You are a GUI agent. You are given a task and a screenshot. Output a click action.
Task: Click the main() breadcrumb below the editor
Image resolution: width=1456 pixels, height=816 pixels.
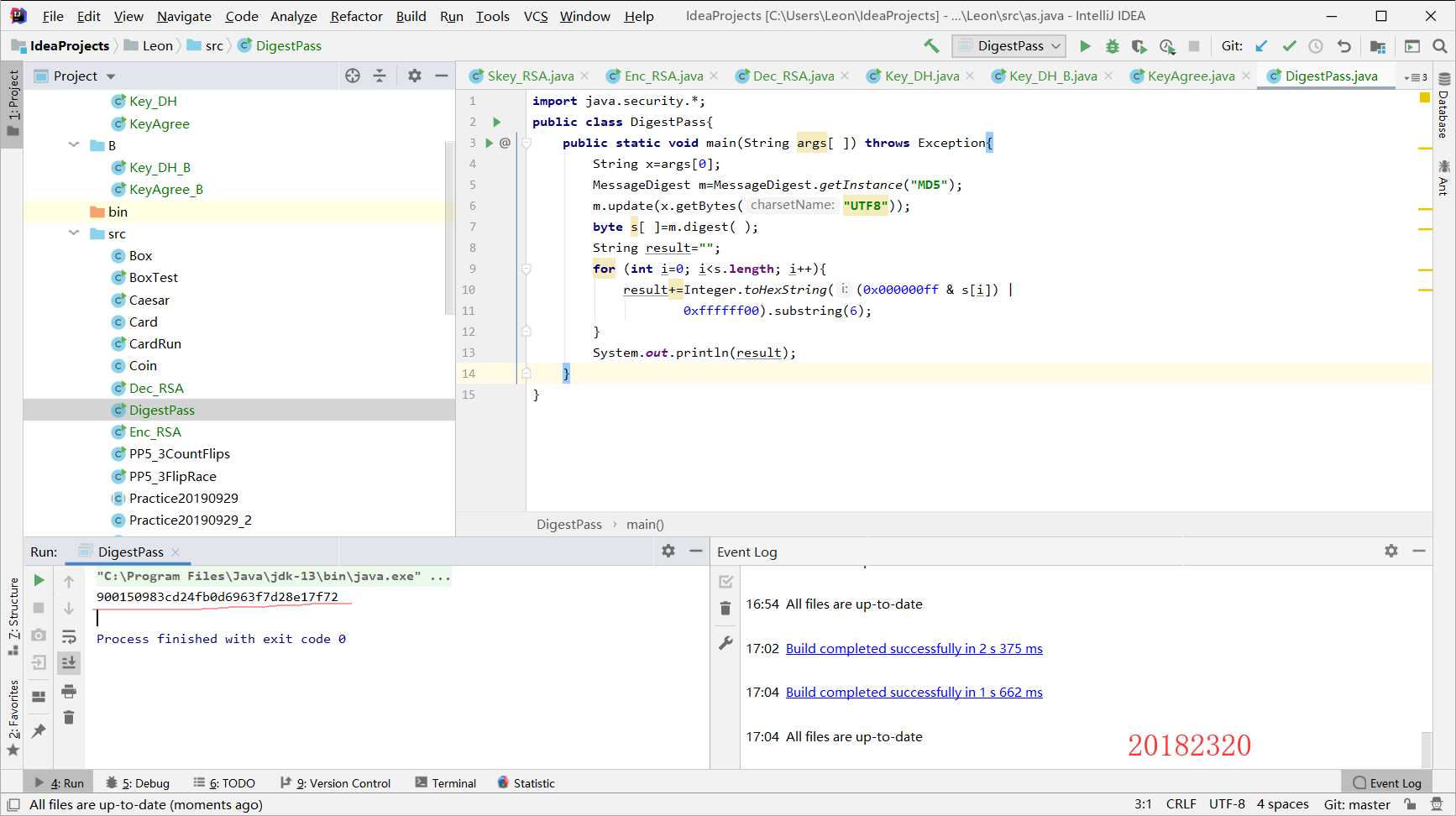coord(645,525)
